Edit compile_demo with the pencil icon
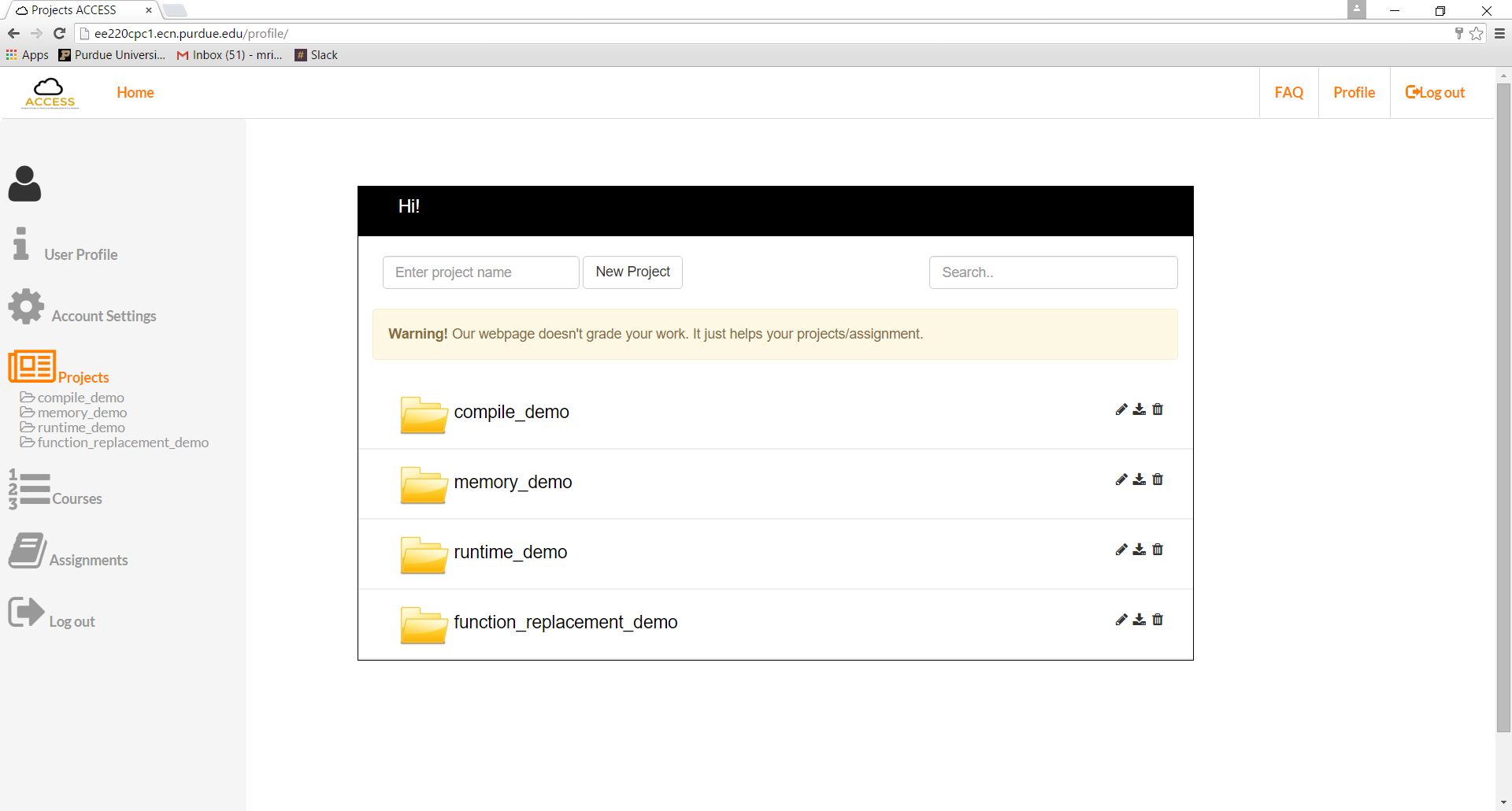Viewport: 1512px width, 811px height. (1121, 409)
